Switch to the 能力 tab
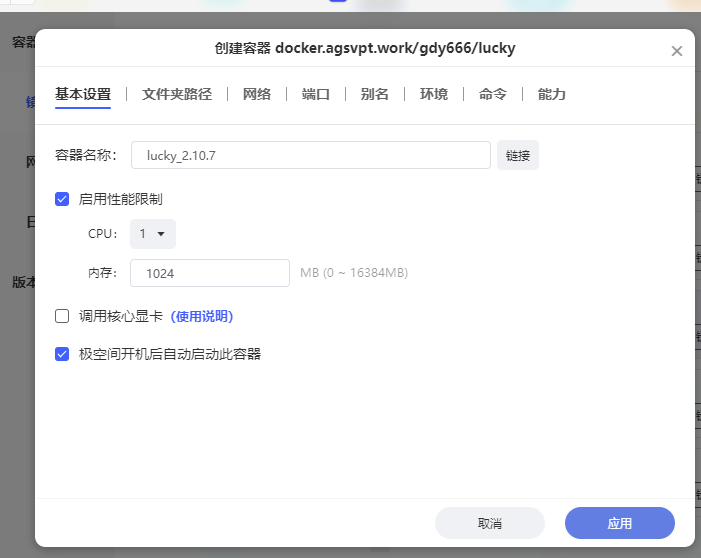Viewport: 701px width, 558px height. click(x=552, y=94)
